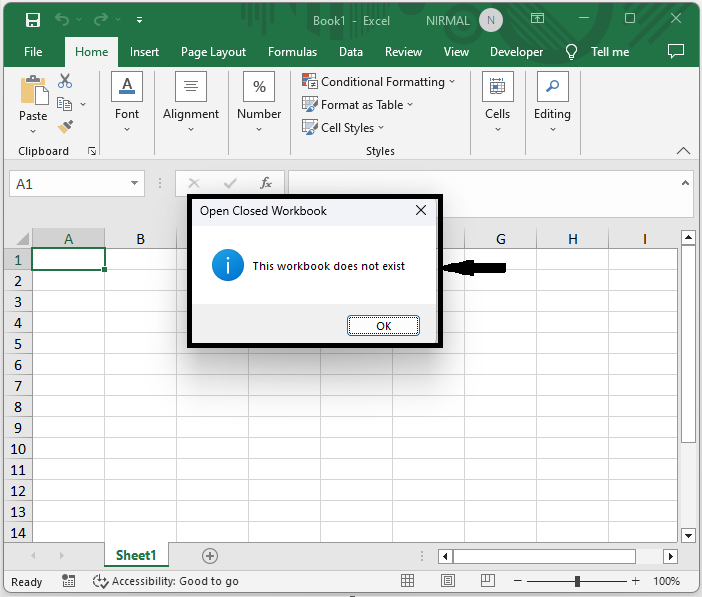Click the Tell me lightbulb search
The image size is (702, 597).
click(x=598, y=52)
